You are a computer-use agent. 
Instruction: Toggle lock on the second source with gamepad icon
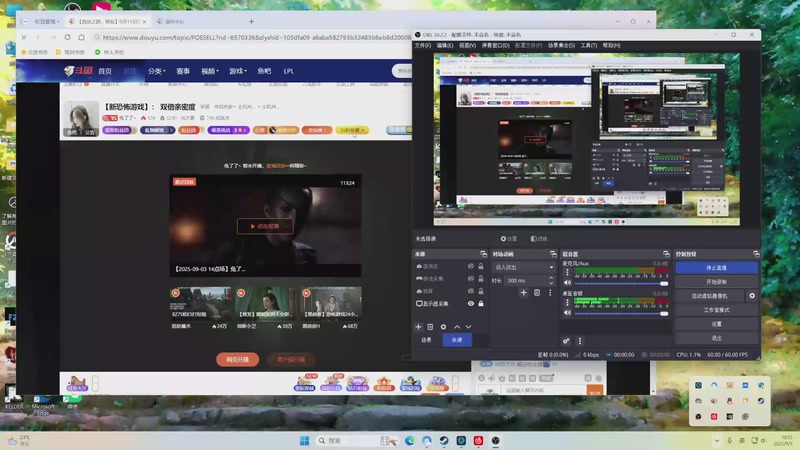pos(481,279)
